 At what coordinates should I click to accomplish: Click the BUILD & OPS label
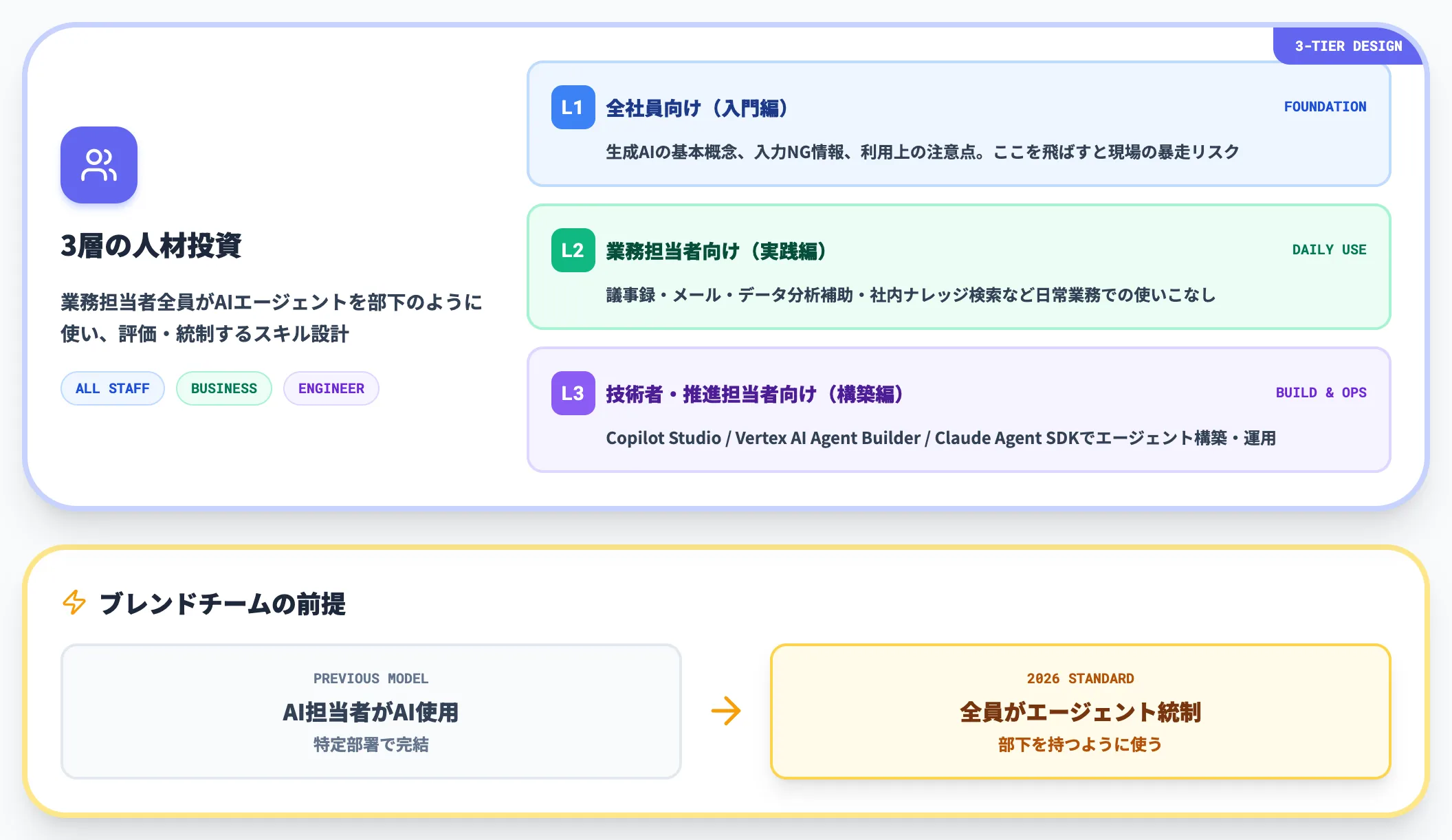1321,393
